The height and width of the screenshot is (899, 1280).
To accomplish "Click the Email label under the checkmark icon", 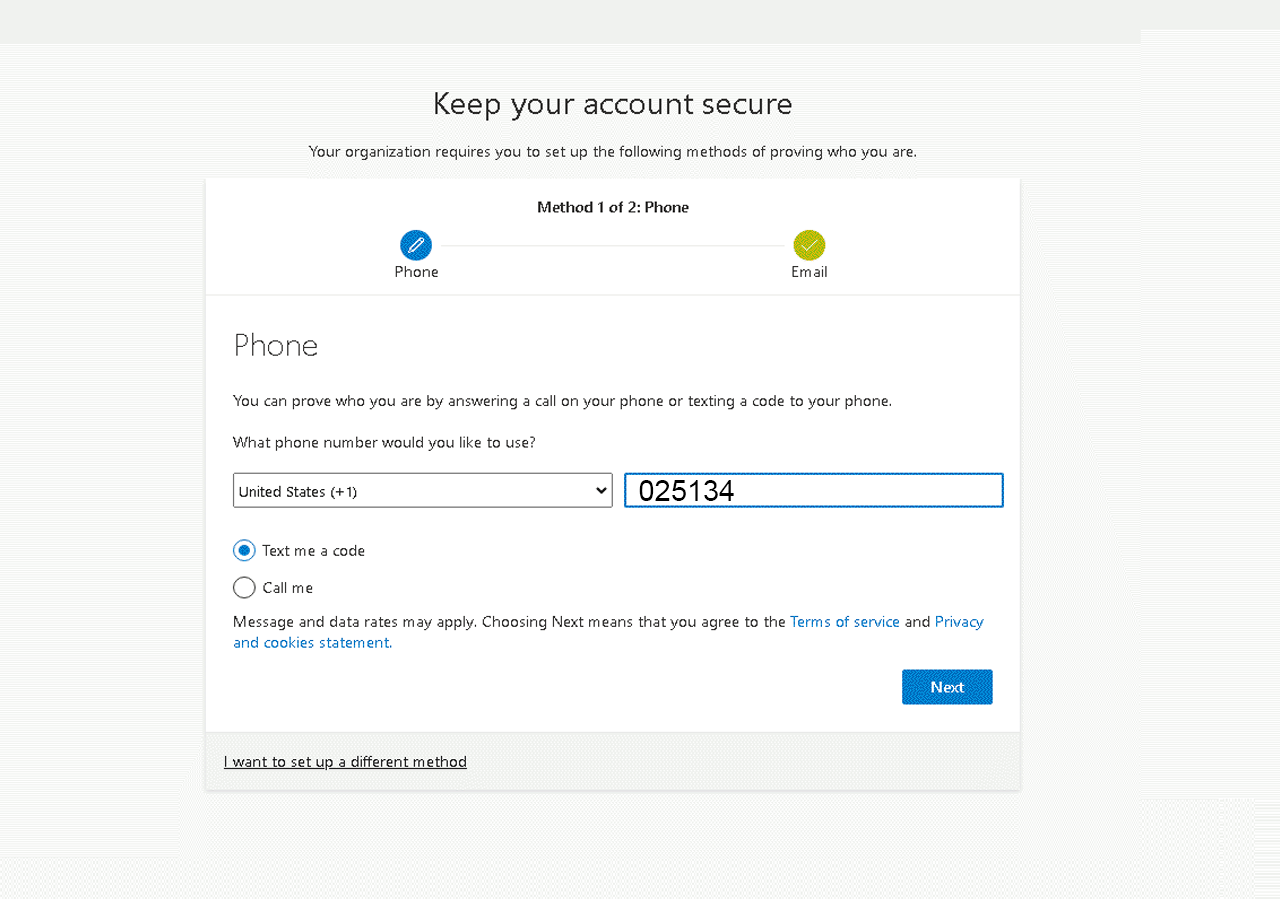I will 809,272.
